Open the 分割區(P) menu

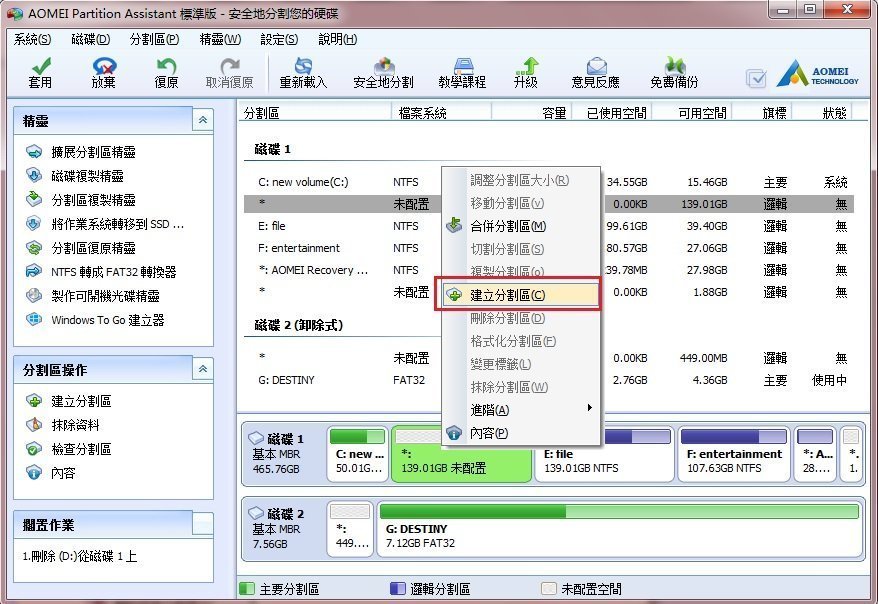(155, 39)
